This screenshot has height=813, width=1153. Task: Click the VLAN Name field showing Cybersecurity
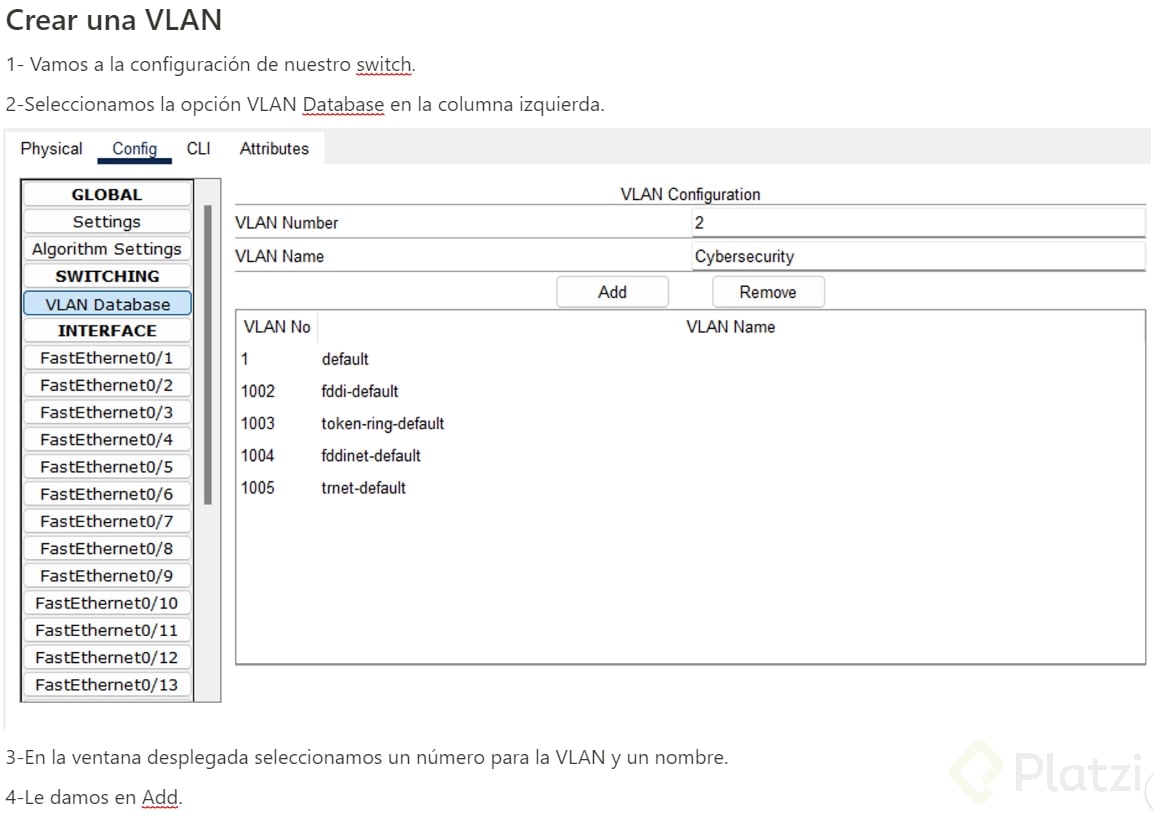click(x=915, y=256)
